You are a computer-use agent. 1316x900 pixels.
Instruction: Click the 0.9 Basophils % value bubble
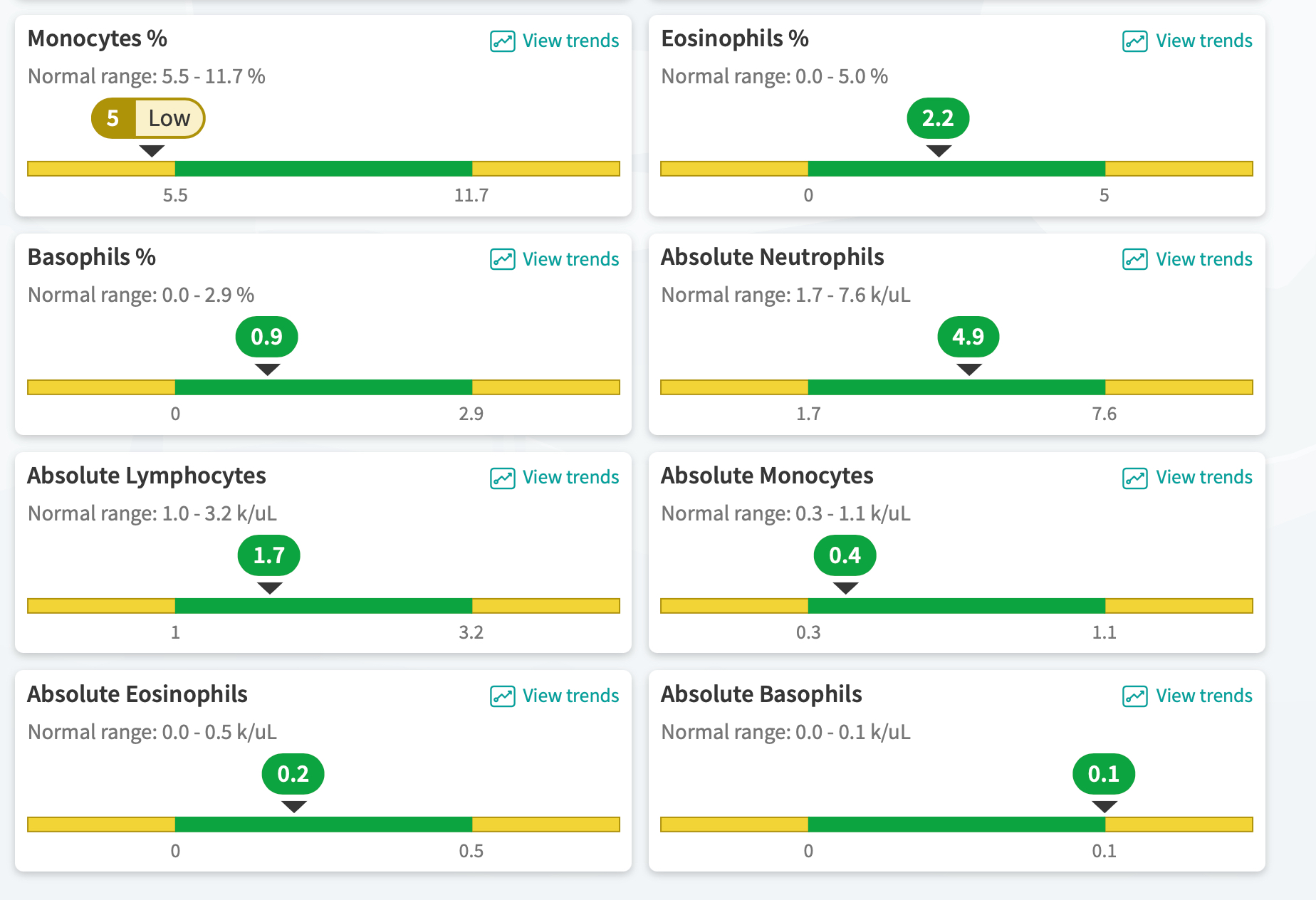[267, 337]
